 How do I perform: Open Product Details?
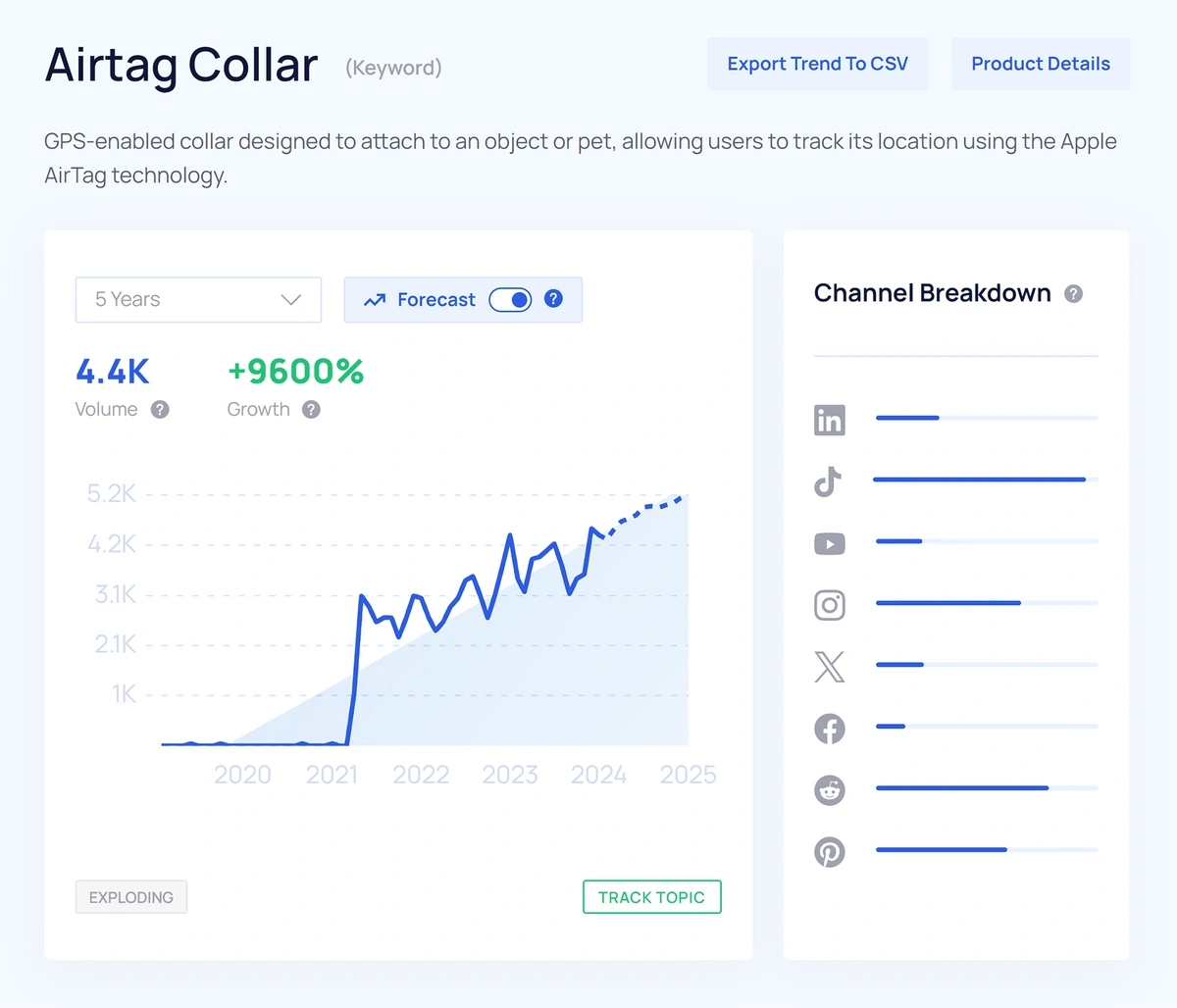pos(1040,64)
